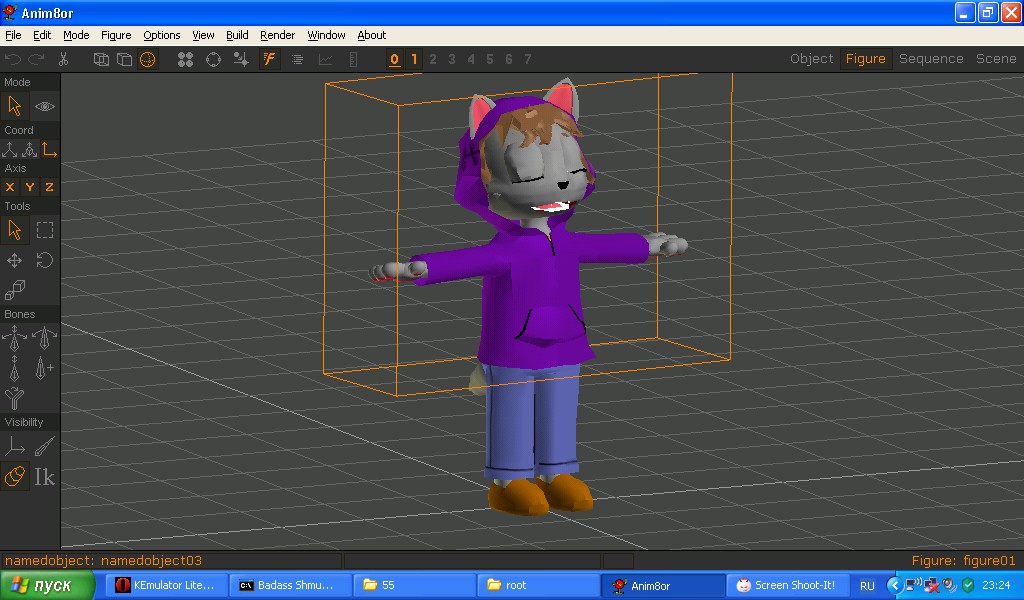Switch to the Sequence tab
The width and height of the screenshot is (1024, 600).
coord(930,59)
